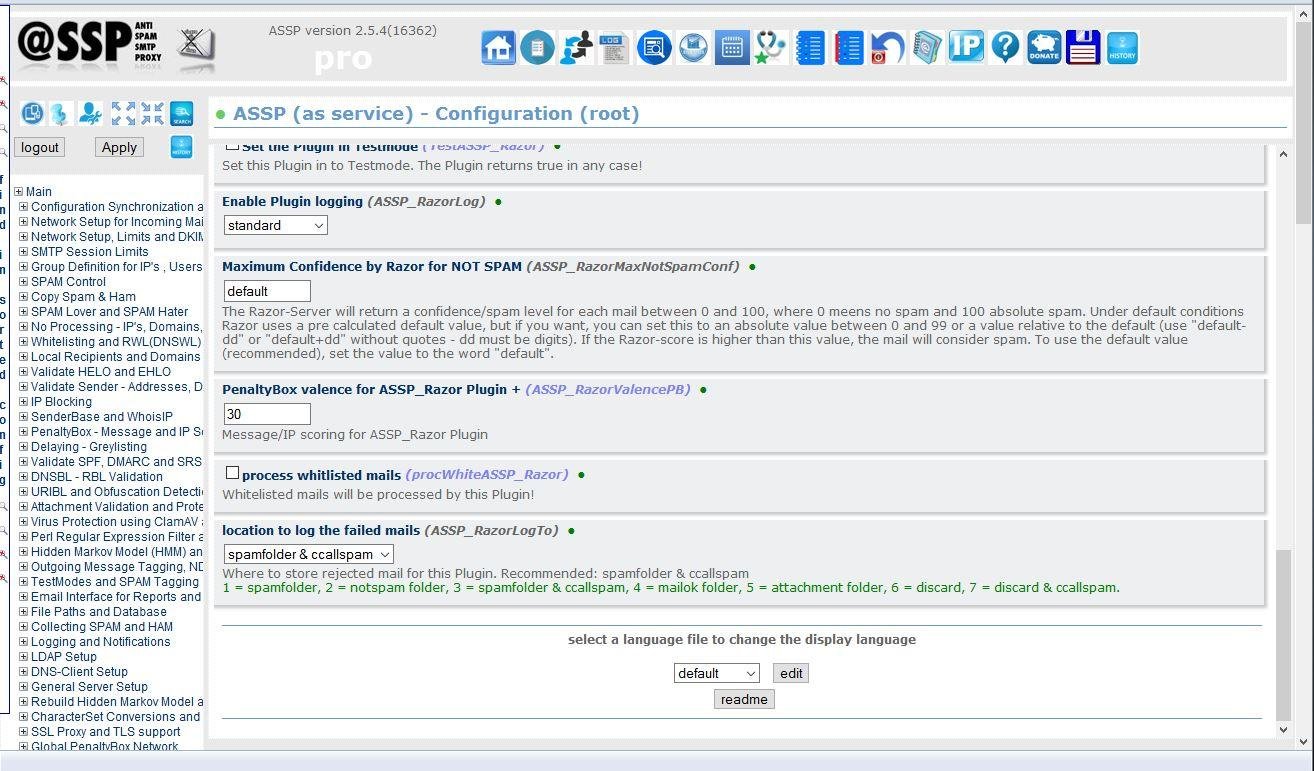Click the Donate piggy bank icon
The width and height of the screenshot is (1314, 771).
[1043, 47]
